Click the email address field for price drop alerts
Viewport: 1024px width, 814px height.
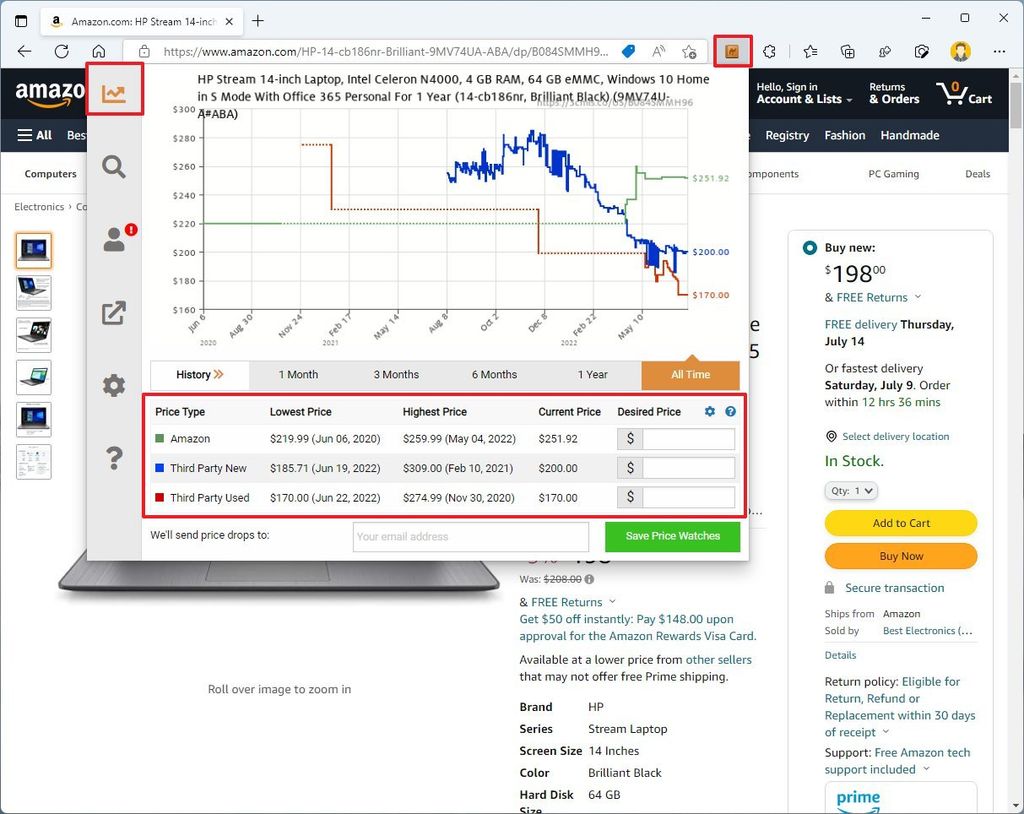click(470, 537)
